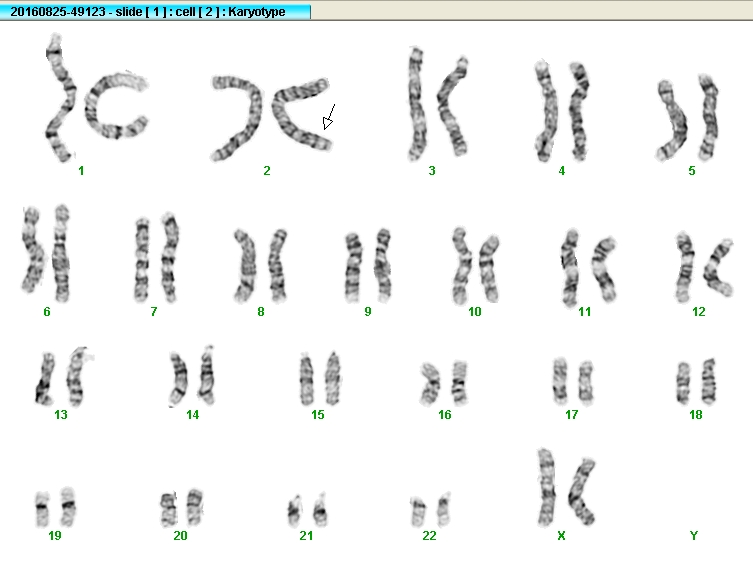
Task: Click the chromosome 11 pair image
Action: 588,268
